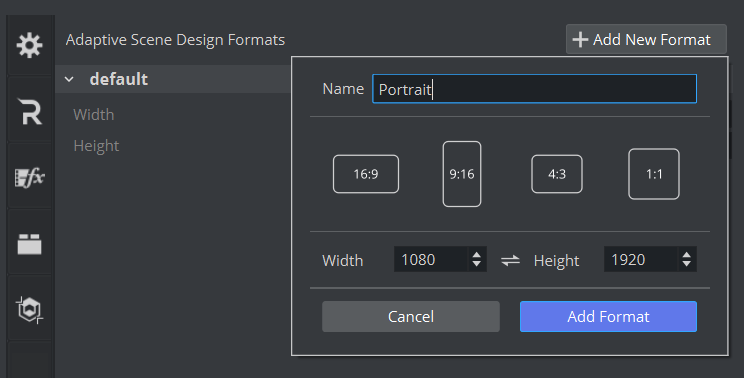
Task: Confirm with the Add Format button
Action: coord(608,316)
